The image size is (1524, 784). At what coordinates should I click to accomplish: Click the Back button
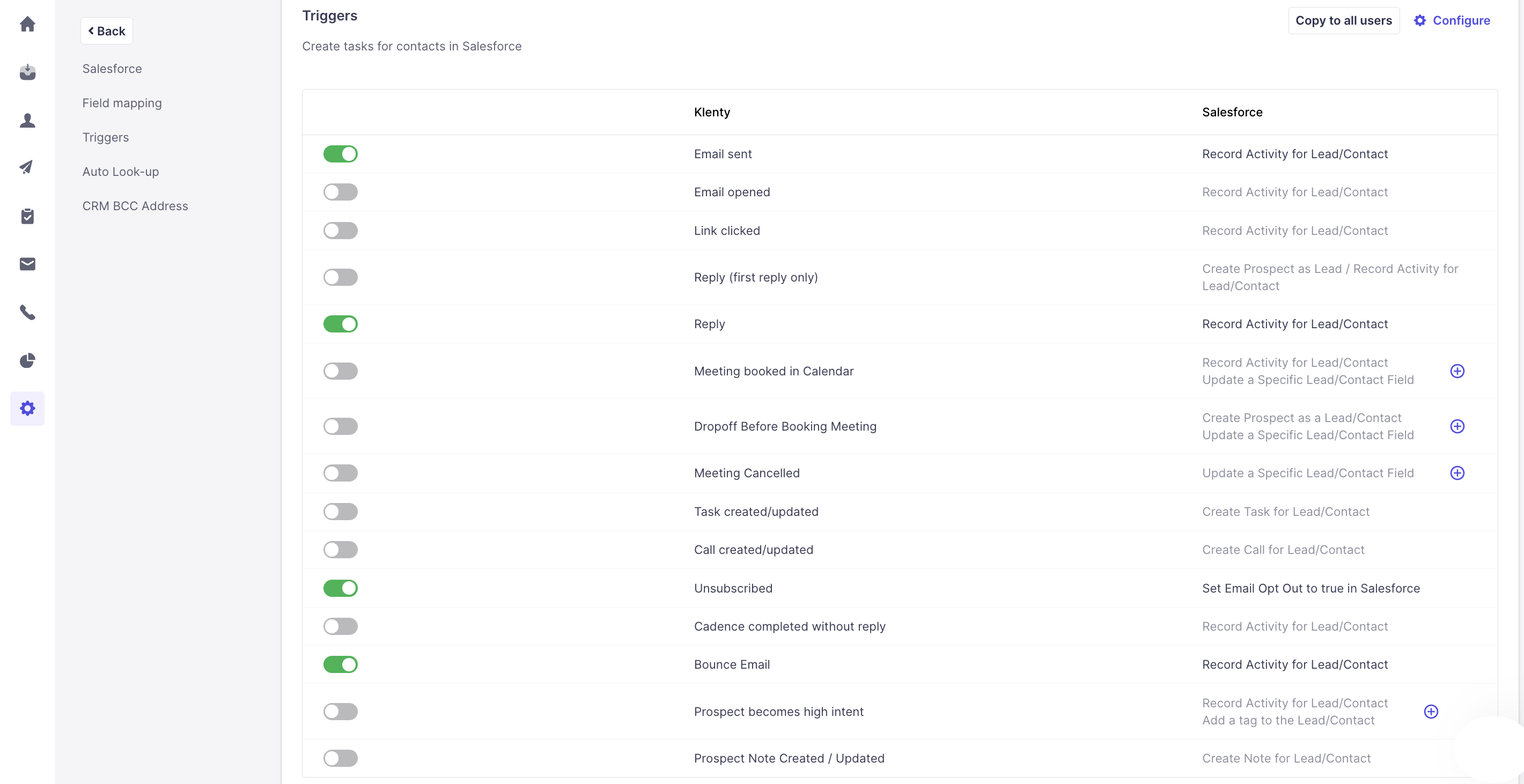pyautogui.click(x=107, y=31)
